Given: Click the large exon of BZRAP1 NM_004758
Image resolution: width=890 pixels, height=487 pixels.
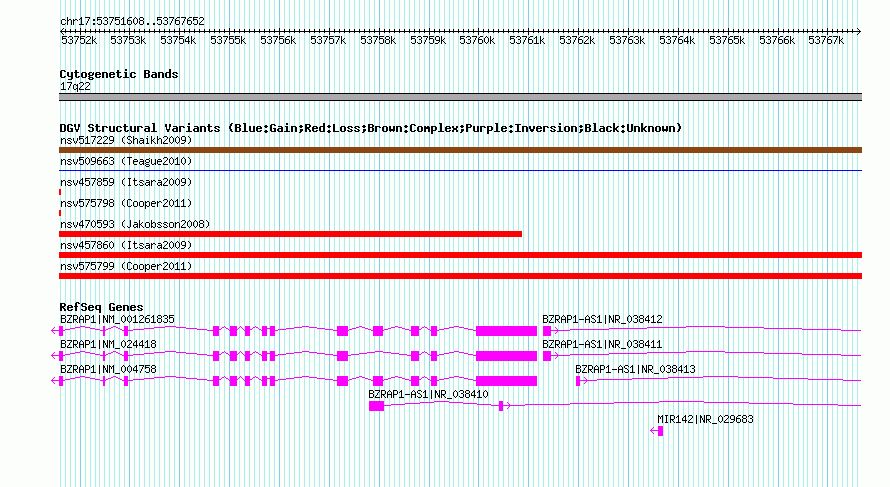Looking at the screenshot, I should [506, 381].
